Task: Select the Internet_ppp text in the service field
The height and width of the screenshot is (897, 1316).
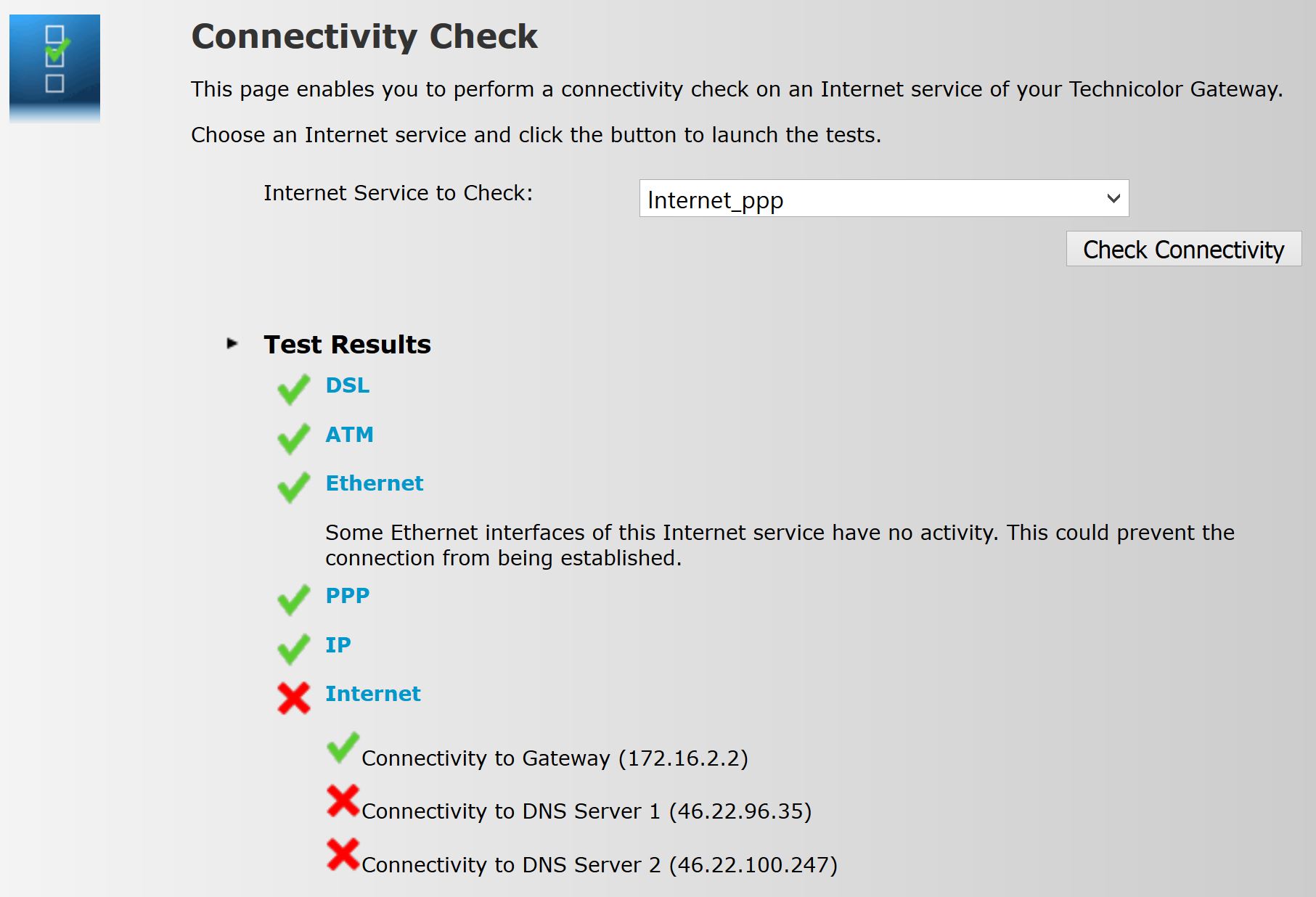Action: pos(715,200)
